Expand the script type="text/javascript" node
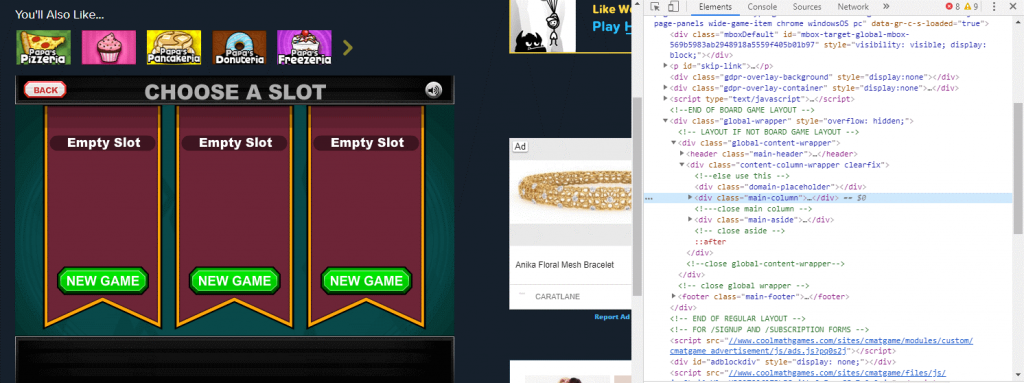Screen dimensions: 1024x383 click(x=666, y=99)
